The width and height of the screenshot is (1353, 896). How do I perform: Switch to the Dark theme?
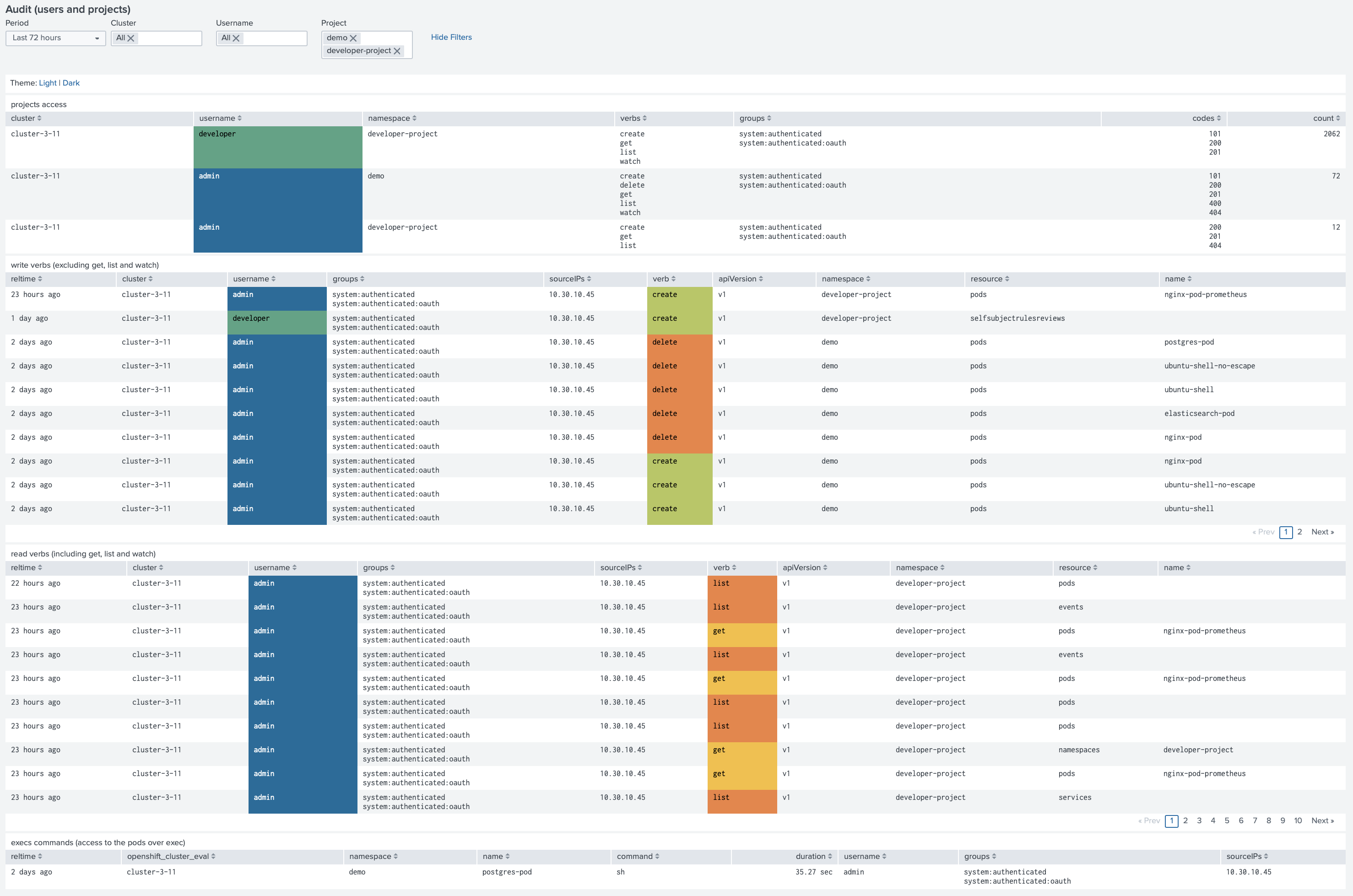71,83
